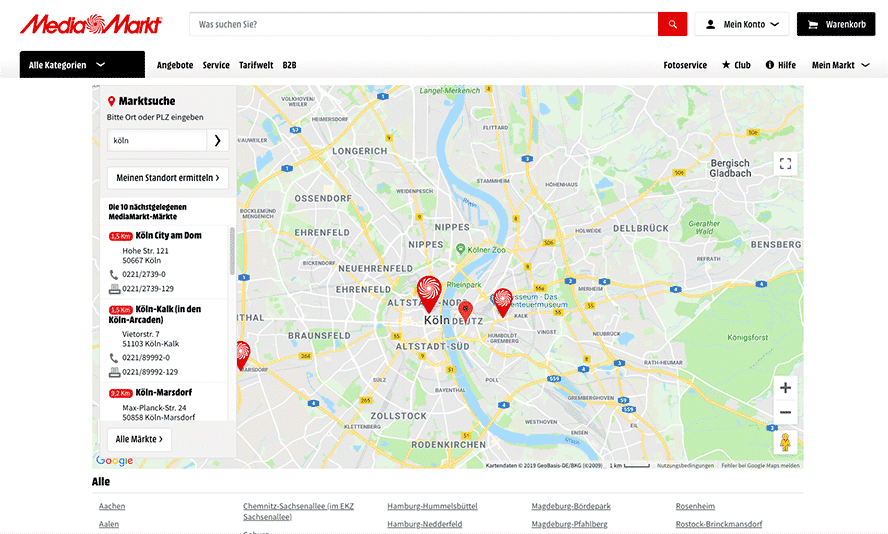This screenshot has width=888, height=534.
Task: Open the Köln-Marsdorf store entry
Action: (x=164, y=392)
